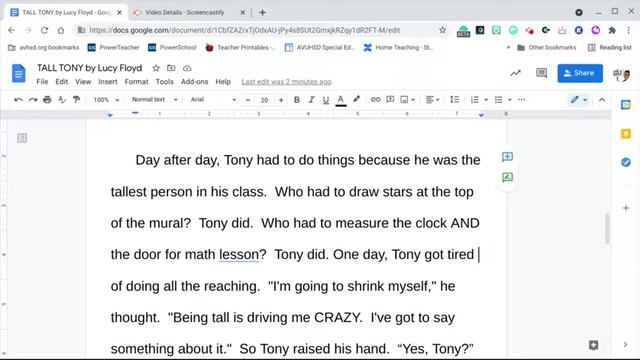
Task: Decrease font size with minus button
Action: (x=248, y=100)
